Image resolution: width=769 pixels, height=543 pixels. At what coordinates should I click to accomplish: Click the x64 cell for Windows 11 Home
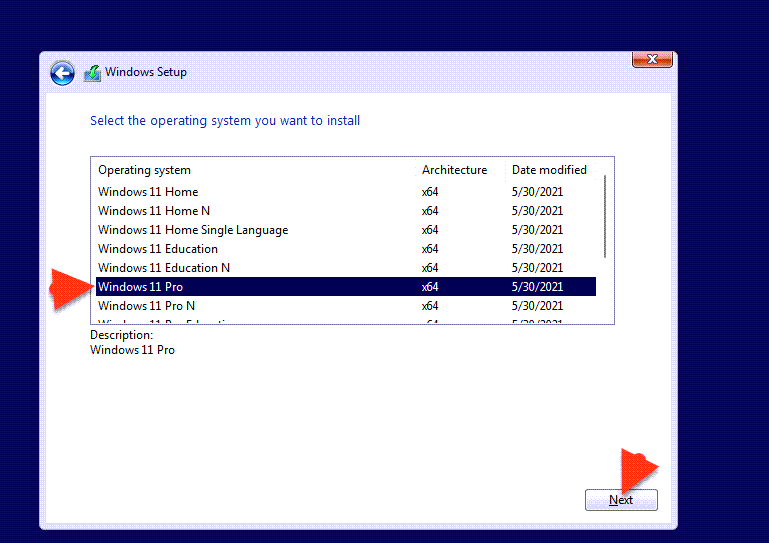[430, 192]
